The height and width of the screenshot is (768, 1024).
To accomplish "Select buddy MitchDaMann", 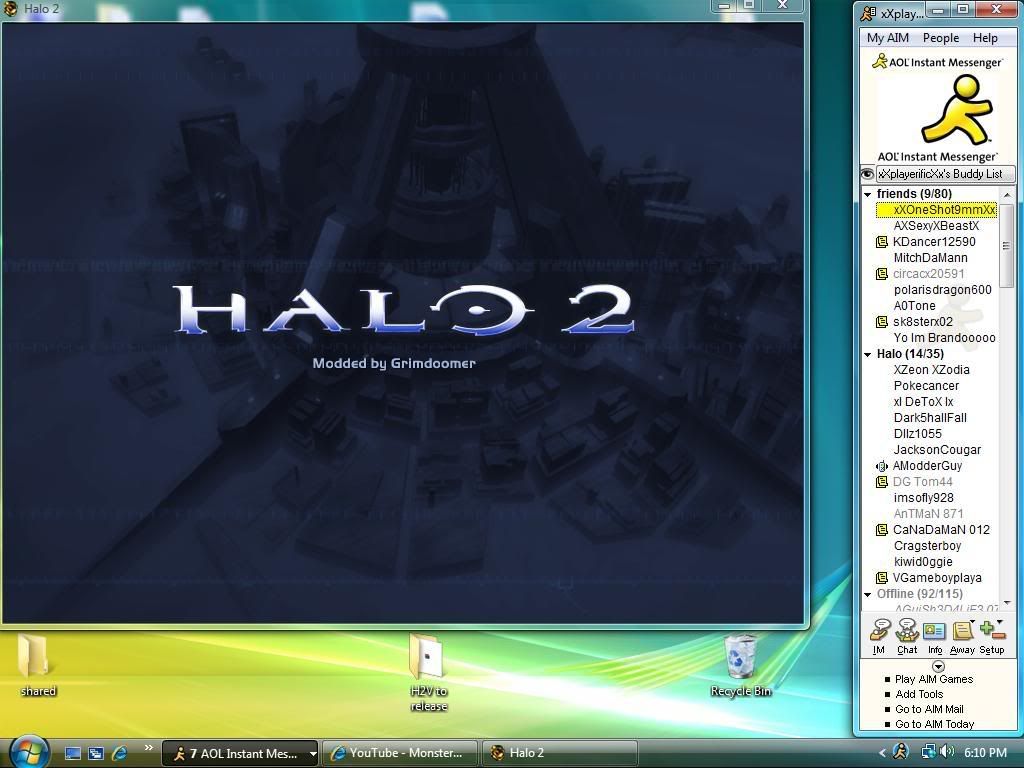I will (x=930, y=258).
